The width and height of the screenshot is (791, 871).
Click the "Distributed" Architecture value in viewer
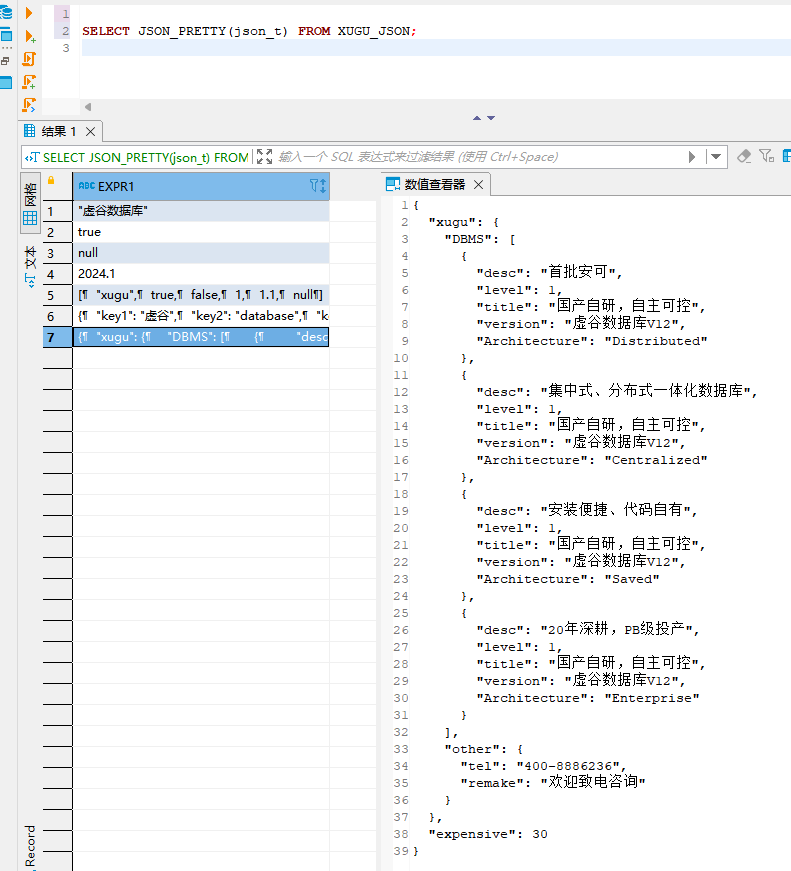tap(656, 341)
